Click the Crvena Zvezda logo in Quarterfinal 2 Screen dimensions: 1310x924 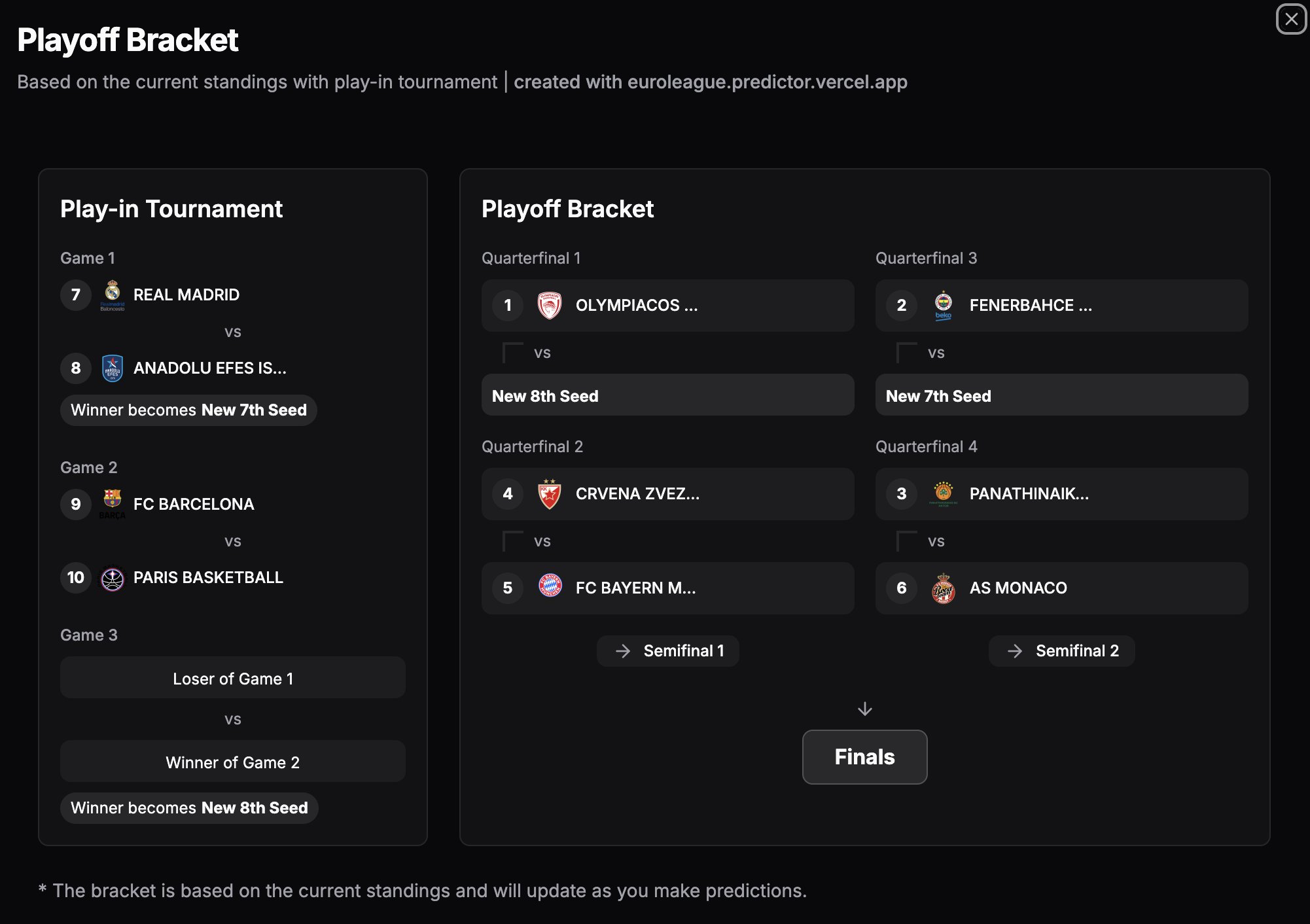pyautogui.click(x=550, y=494)
